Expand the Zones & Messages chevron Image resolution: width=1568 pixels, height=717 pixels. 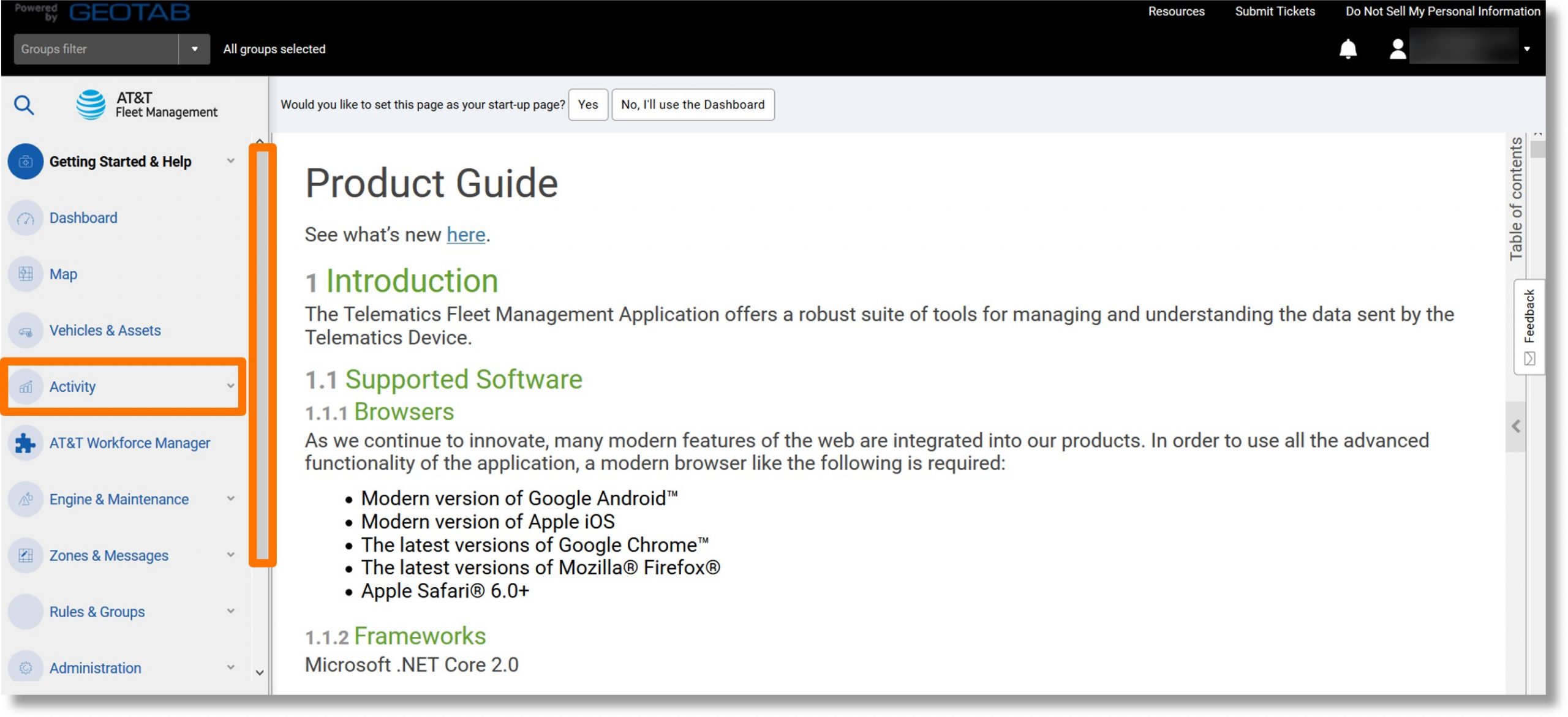click(231, 555)
